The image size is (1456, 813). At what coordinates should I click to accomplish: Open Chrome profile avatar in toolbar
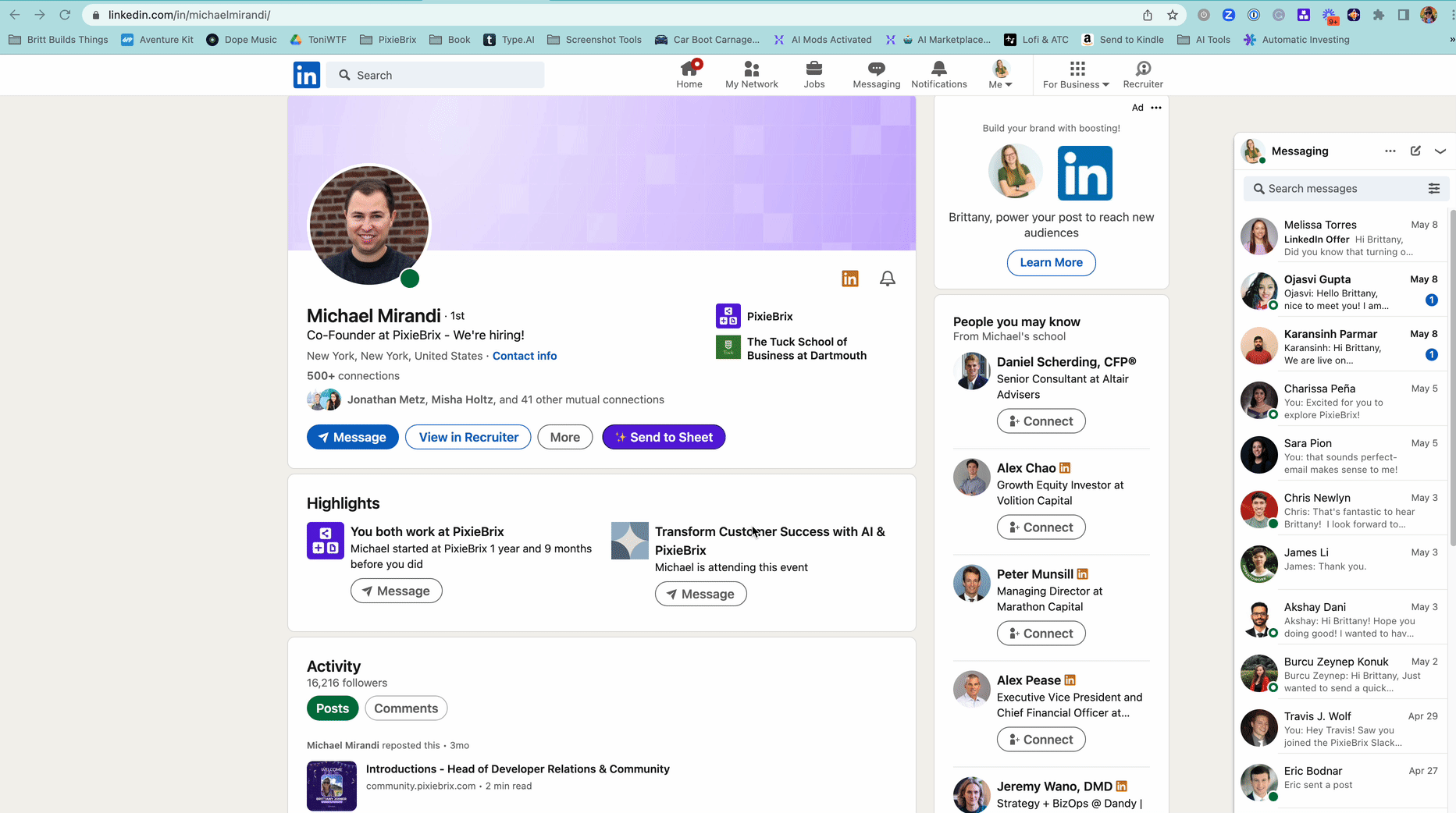[1429, 15]
